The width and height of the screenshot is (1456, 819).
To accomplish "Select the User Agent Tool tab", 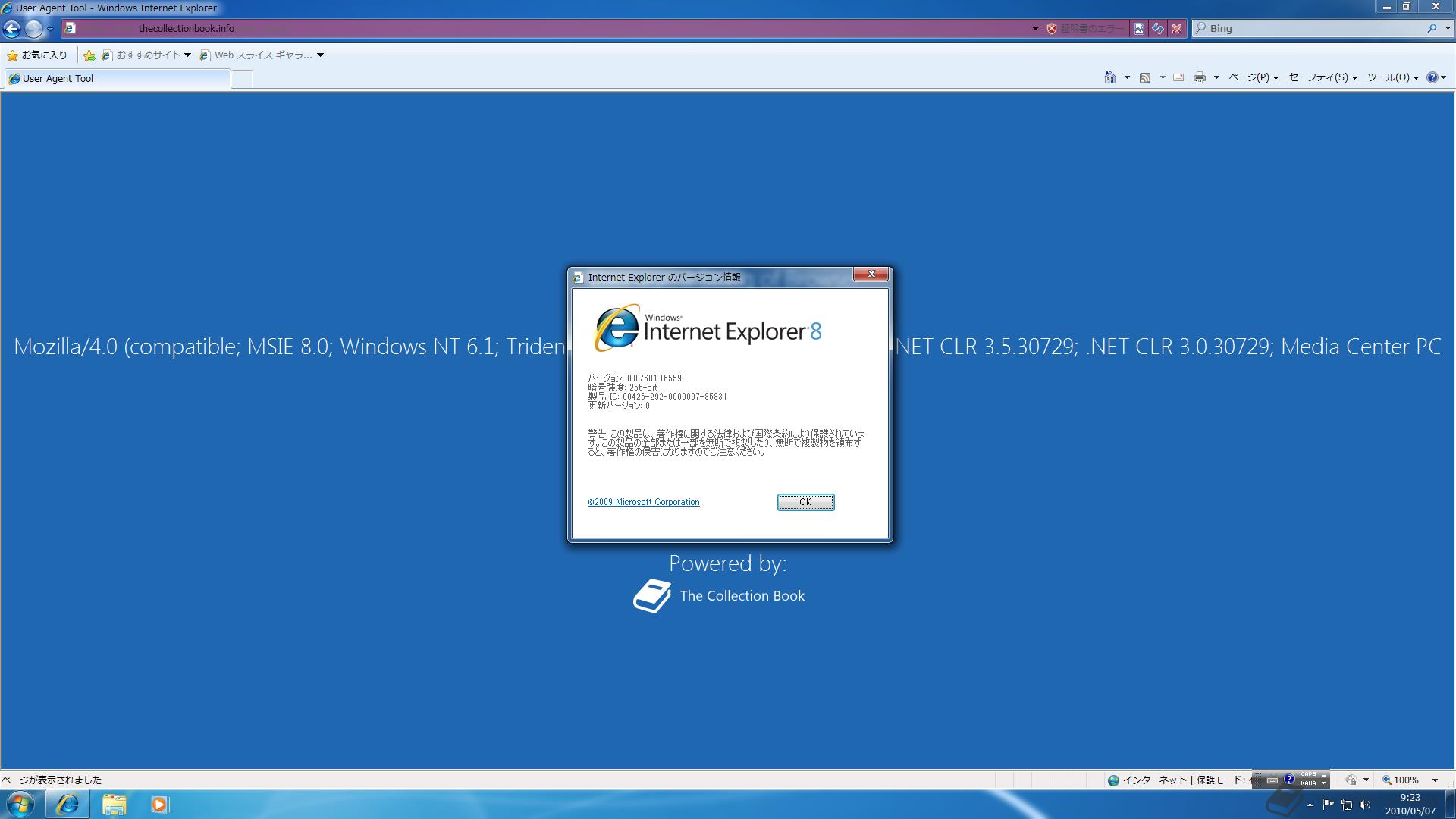I will click(118, 78).
